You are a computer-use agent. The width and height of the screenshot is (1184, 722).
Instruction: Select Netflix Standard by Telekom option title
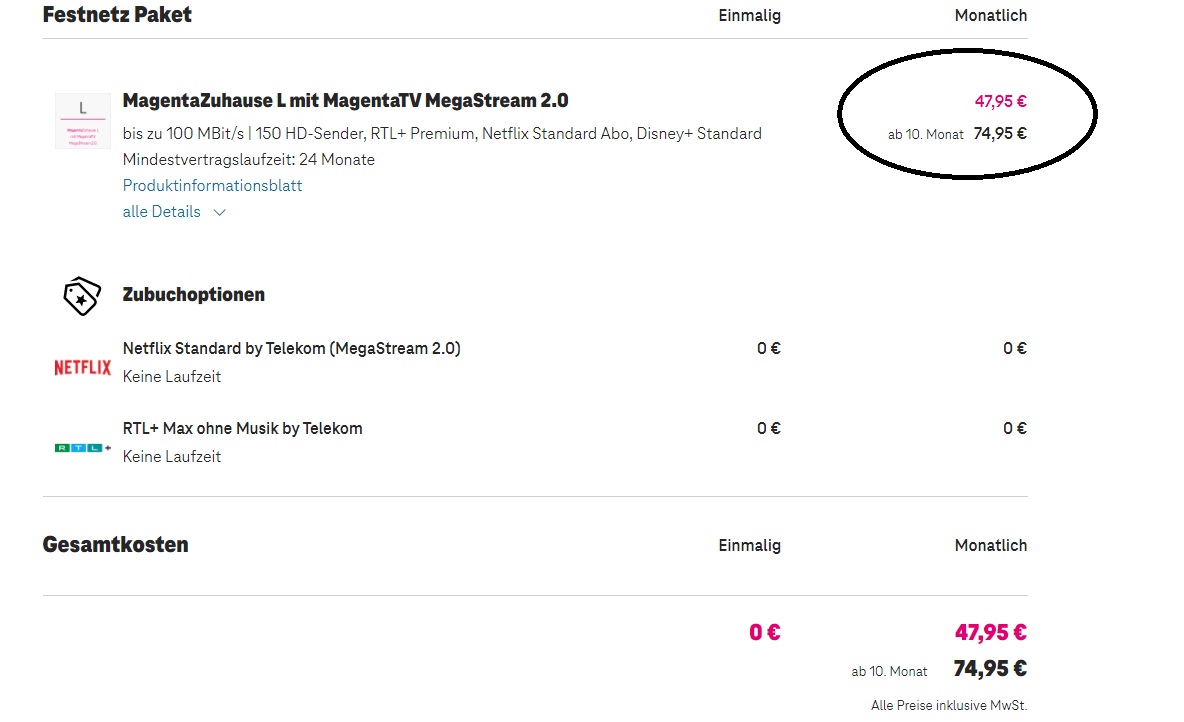pyautogui.click(x=291, y=349)
